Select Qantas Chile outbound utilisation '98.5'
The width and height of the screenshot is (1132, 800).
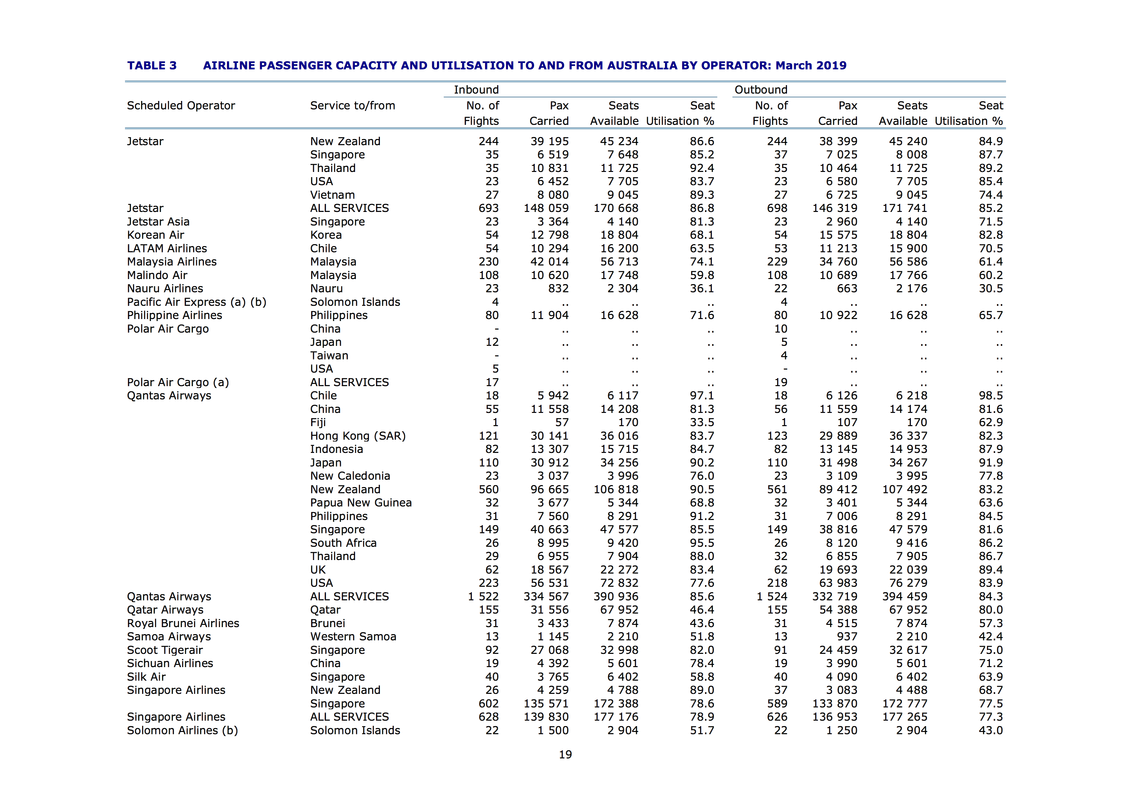[990, 396]
